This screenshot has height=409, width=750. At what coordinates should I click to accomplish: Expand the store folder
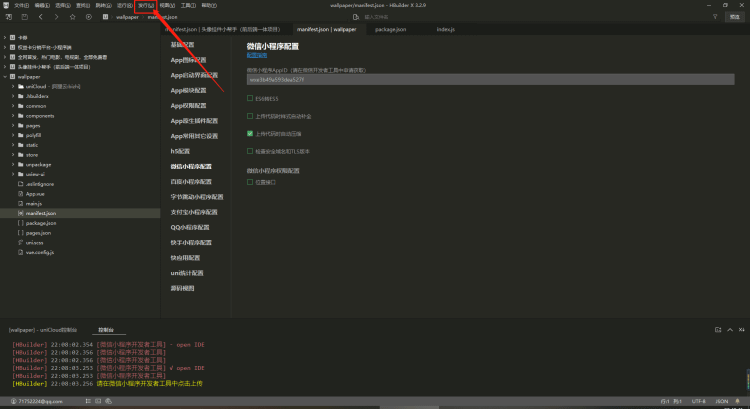(13, 155)
